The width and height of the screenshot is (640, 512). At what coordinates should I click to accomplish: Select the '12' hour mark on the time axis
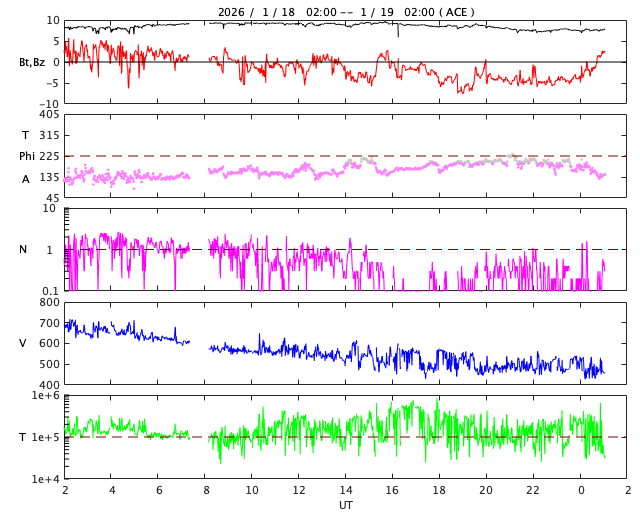coord(299,491)
